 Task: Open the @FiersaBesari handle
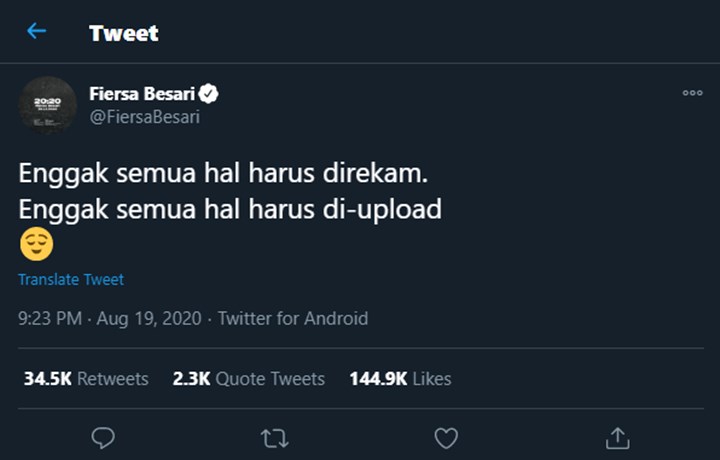coord(145,117)
